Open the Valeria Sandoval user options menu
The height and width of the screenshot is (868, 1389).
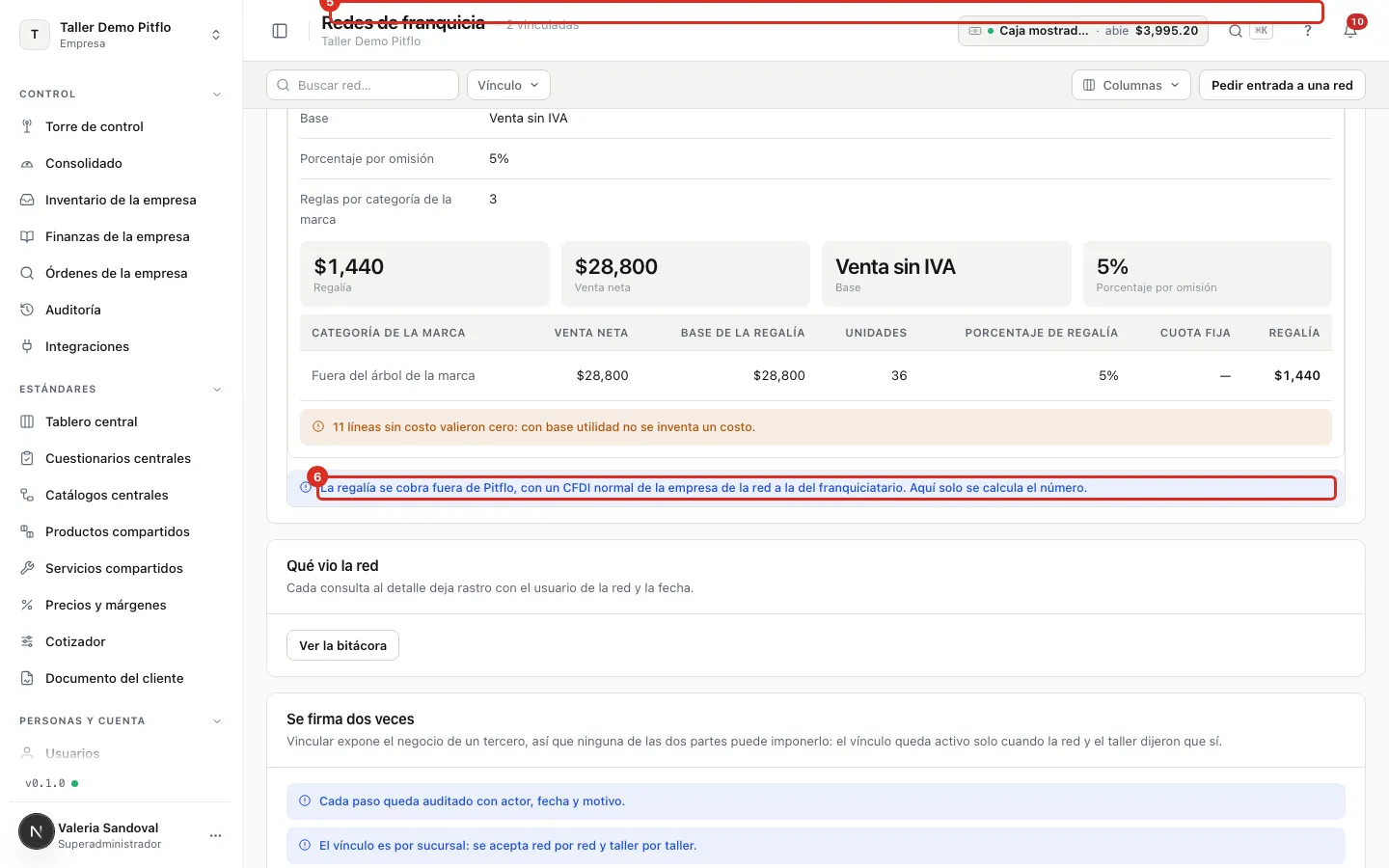(x=215, y=835)
